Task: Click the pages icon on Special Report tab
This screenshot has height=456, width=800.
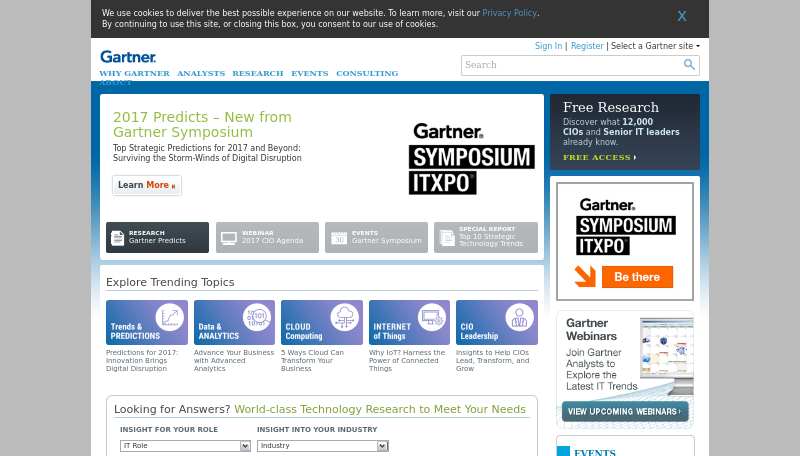Action: tap(447, 238)
